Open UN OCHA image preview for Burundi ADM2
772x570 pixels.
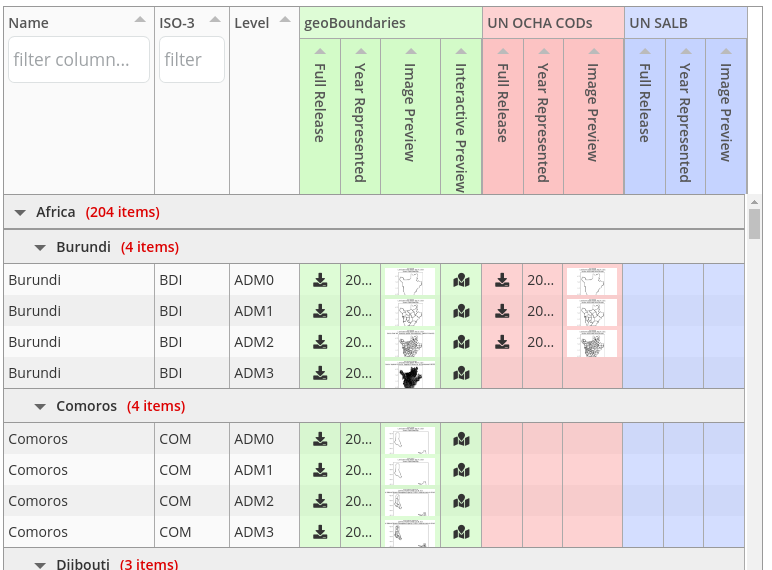(592, 343)
